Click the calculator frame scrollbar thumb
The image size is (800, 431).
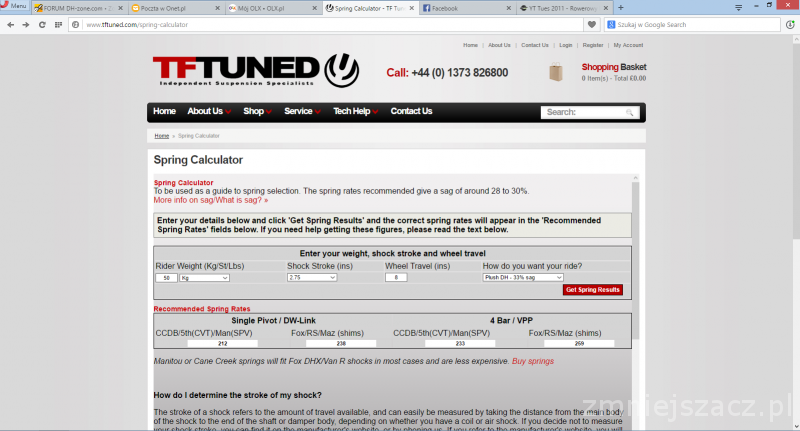tap(635, 260)
